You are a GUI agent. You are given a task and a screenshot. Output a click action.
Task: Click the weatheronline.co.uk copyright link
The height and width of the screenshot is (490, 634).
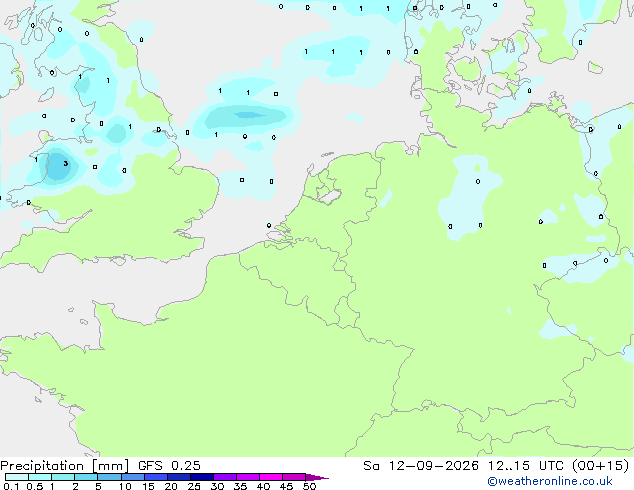tap(550, 481)
